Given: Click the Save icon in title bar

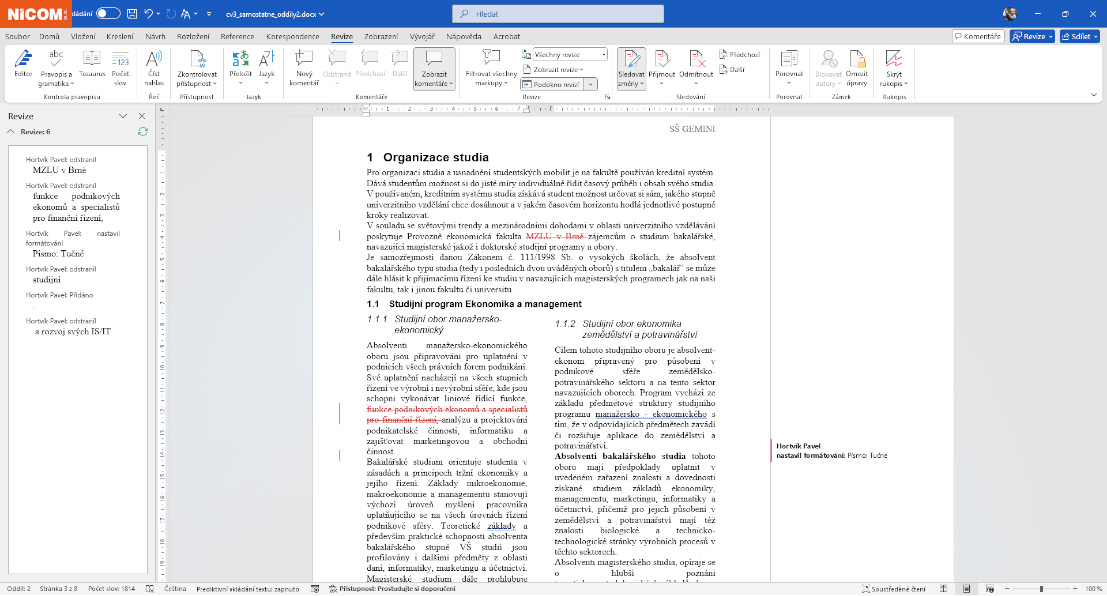Looking at the screenshot, I should (x=132, y=13).
